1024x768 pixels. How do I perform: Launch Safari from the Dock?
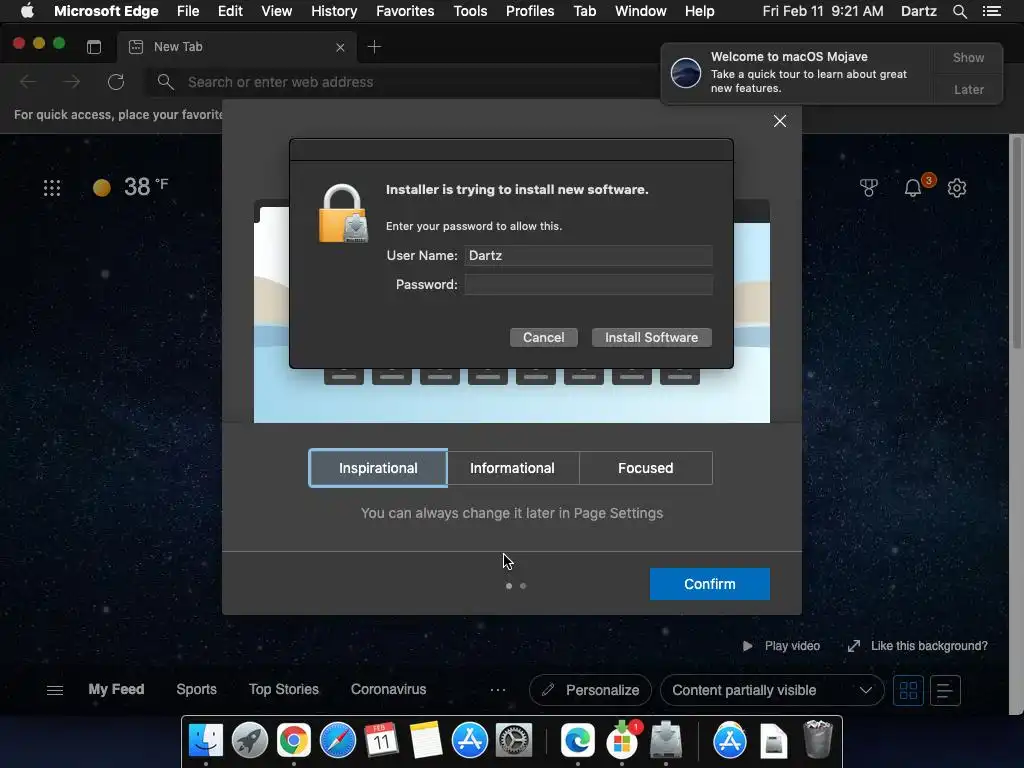[338, 741]
